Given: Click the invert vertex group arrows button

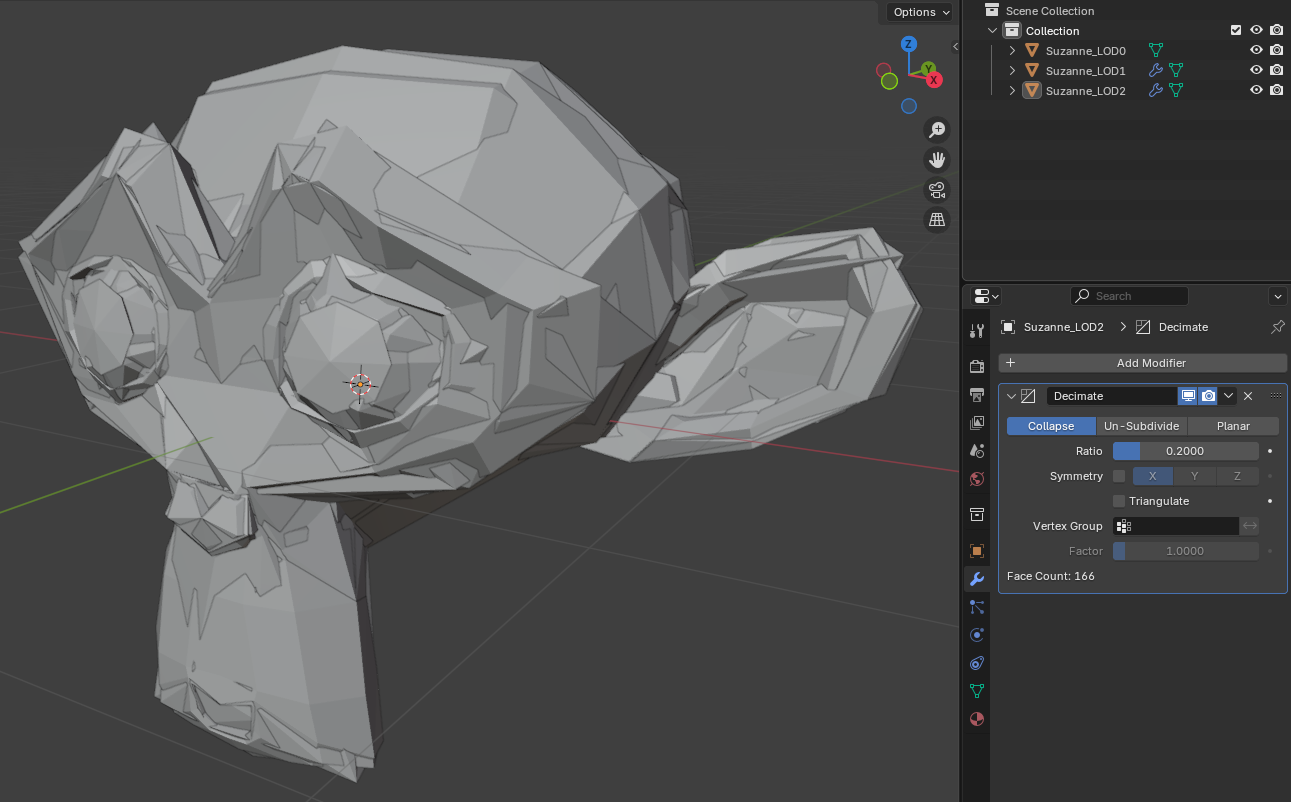Looking at the screenshot, I should coord(1250,526).
